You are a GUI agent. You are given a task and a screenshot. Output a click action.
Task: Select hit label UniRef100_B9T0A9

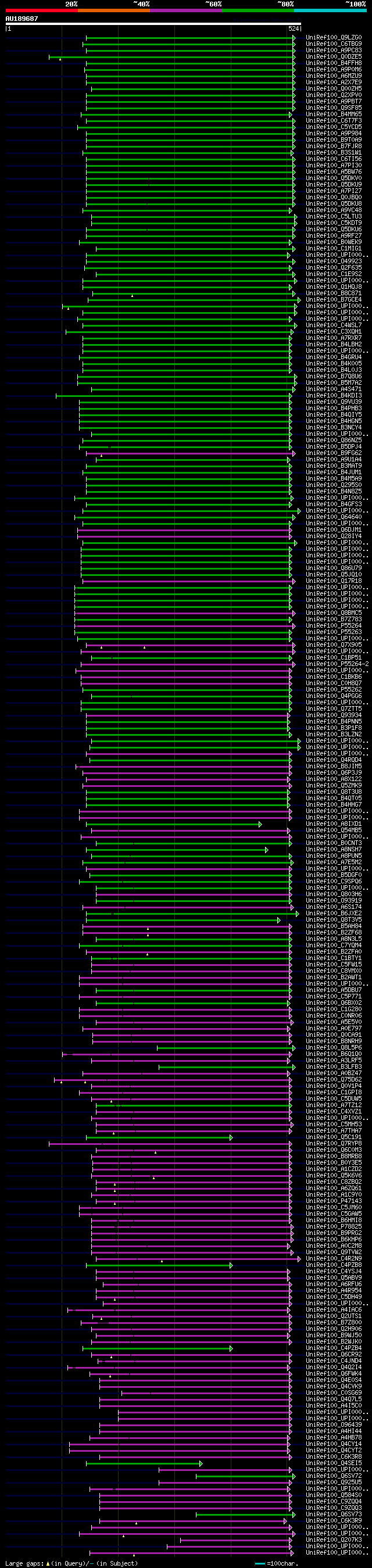point(334,140)
